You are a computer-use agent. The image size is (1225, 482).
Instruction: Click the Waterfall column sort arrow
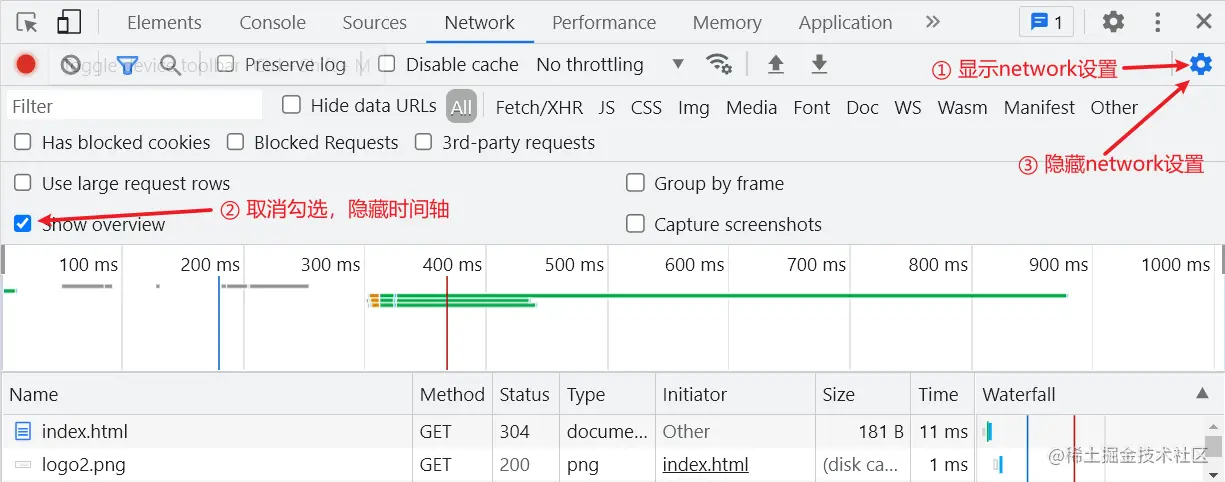[1202, 394]
